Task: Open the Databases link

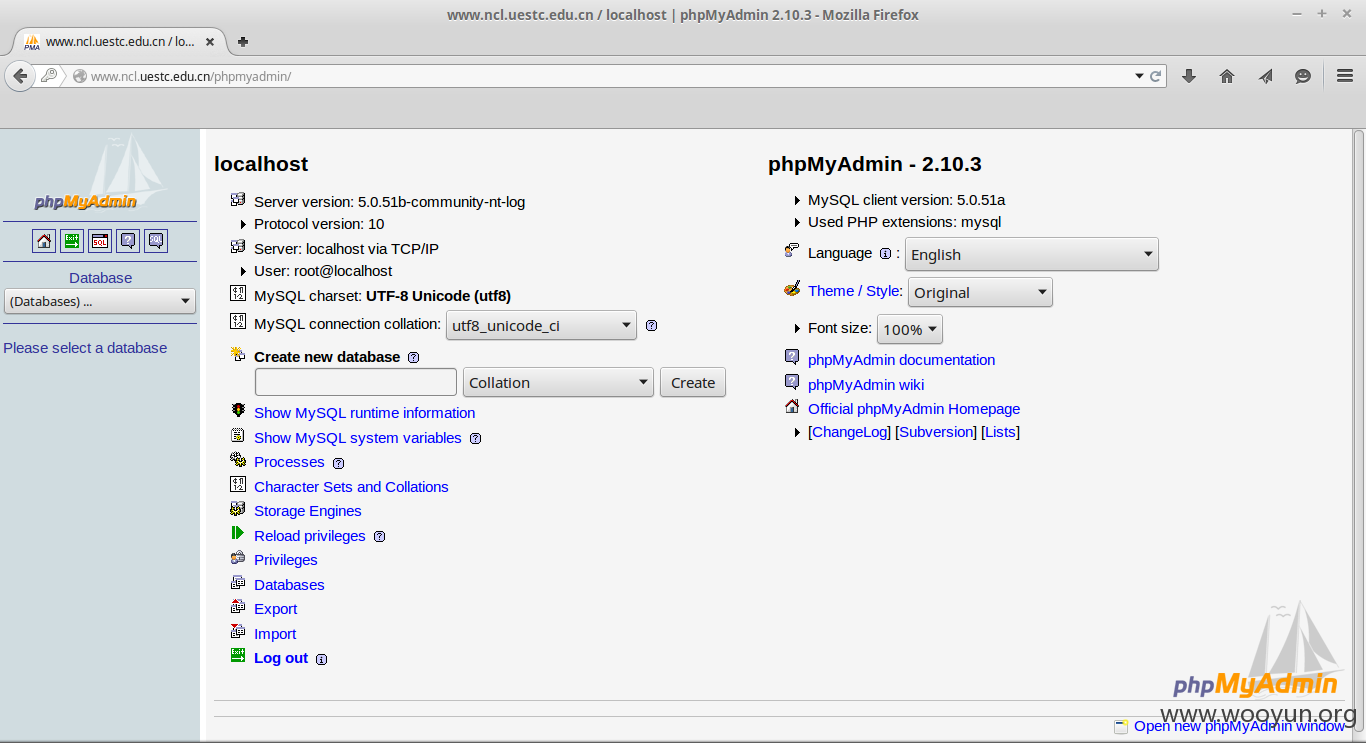Action: tap(289, 585)
